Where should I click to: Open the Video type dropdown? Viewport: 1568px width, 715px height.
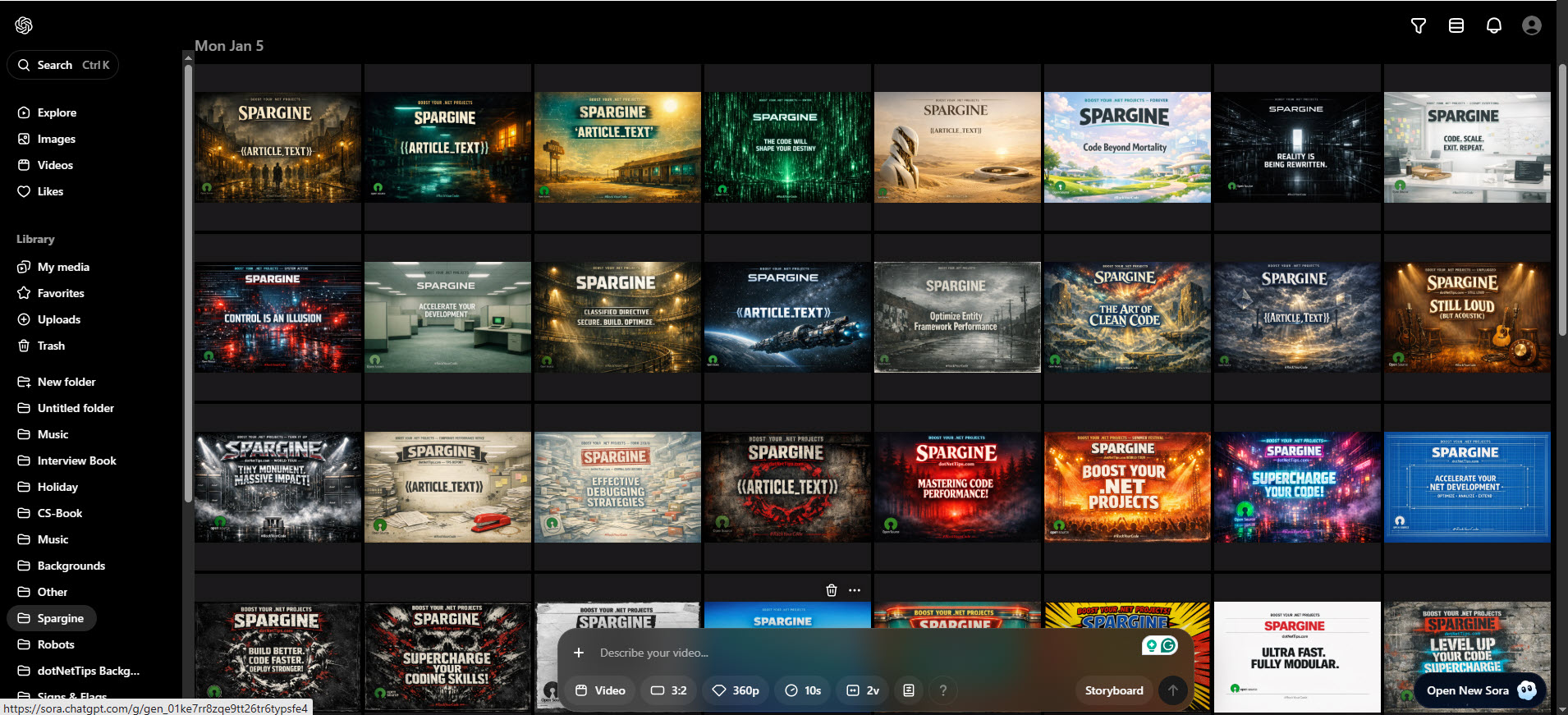click(x=600, y=690)
